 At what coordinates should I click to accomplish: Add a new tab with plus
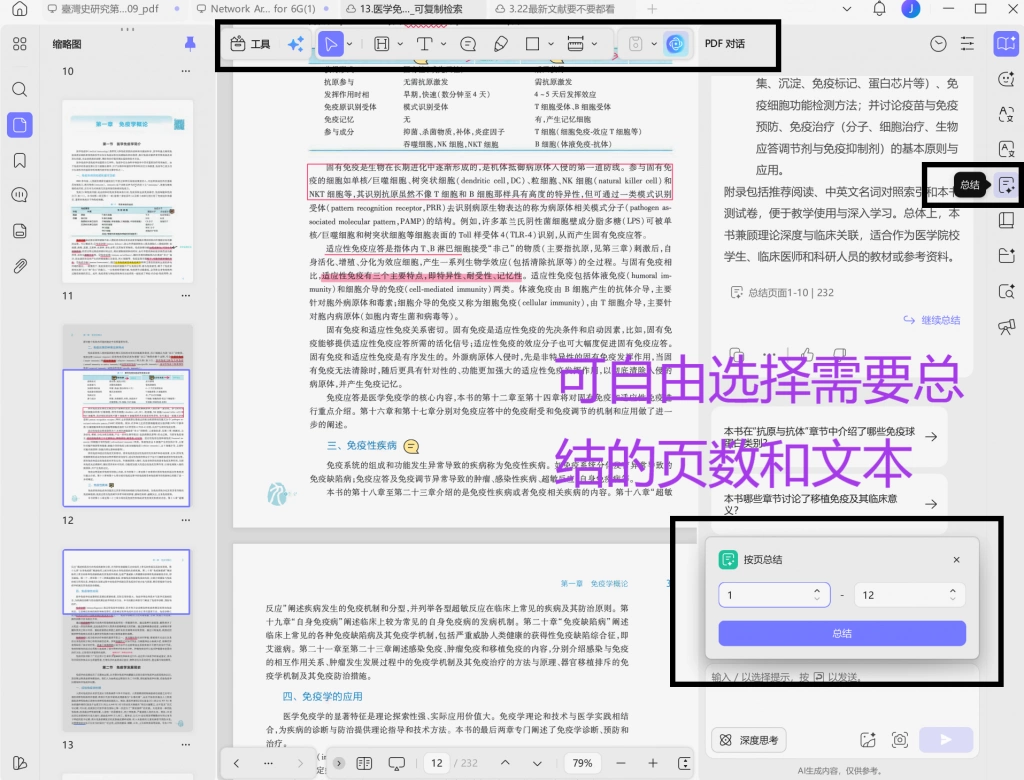click(x=652, y=8)
